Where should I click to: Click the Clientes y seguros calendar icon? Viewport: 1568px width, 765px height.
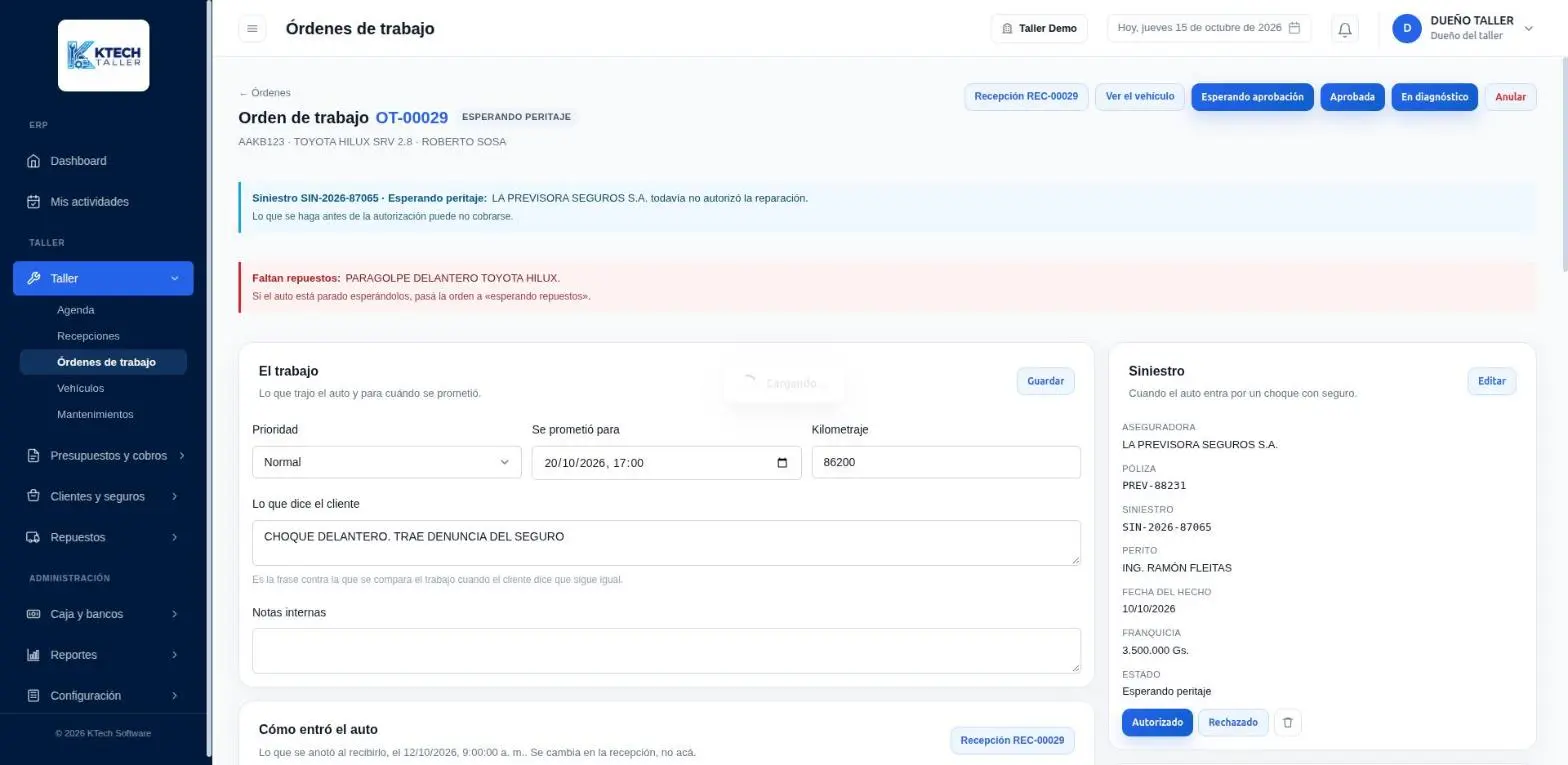tap(33, 497)
